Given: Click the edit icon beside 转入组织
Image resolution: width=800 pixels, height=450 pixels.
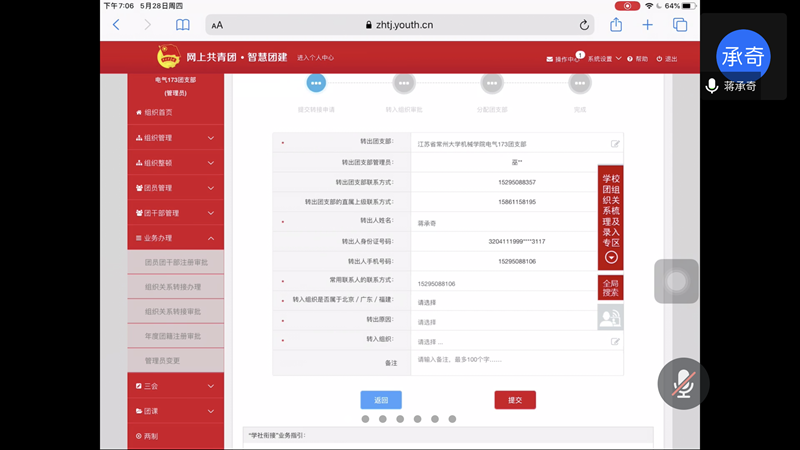Looking at the screenshot, I should coord(615,342).
